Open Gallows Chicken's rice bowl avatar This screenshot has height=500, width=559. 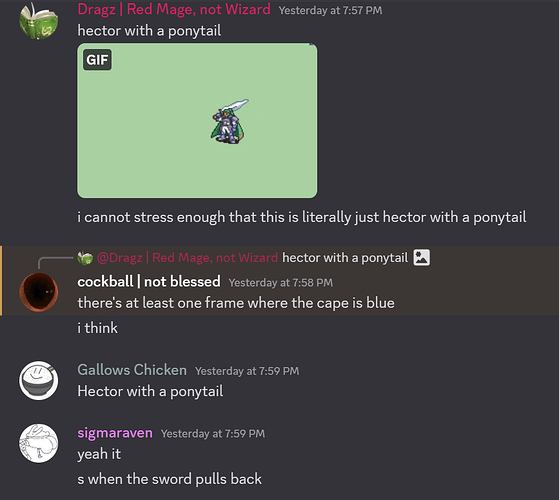(x=39, y=380)
